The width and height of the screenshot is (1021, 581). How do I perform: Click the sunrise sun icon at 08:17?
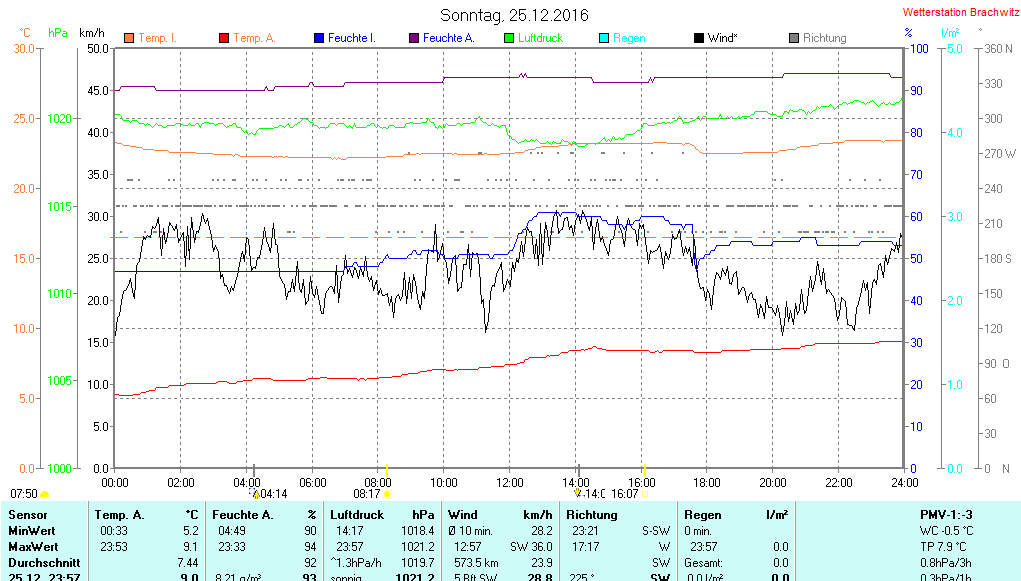point(387,493)
